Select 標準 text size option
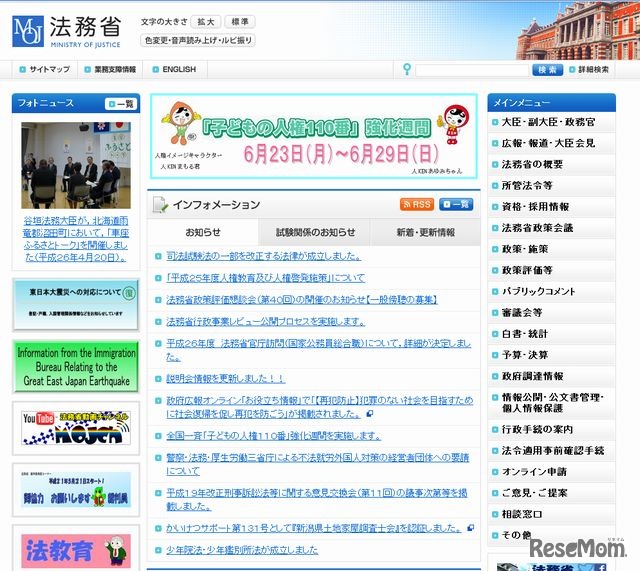Viewport: 640px width, 571px height. [x=240, y=22]
